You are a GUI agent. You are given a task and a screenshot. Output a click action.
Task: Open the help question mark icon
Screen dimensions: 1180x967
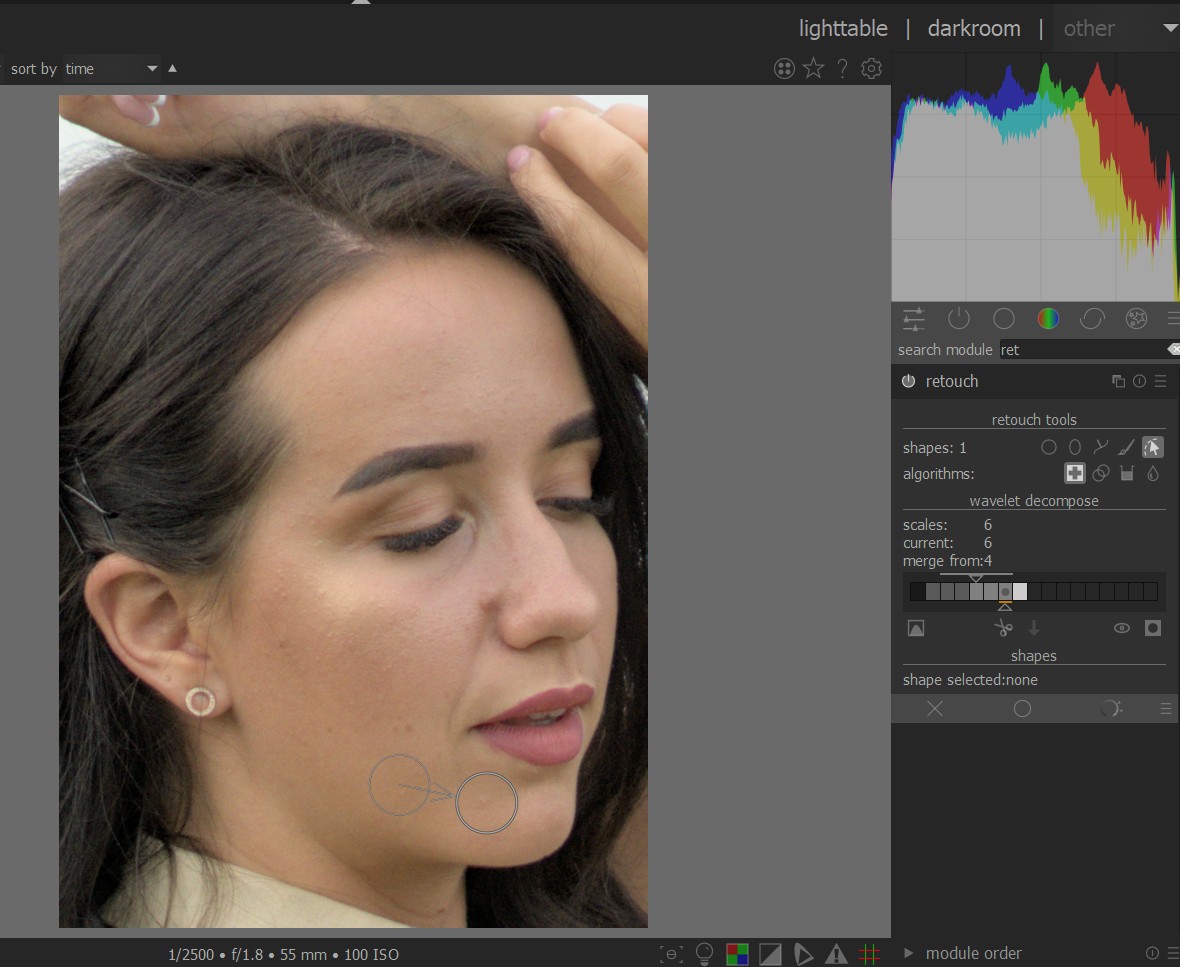pos(842,68)
